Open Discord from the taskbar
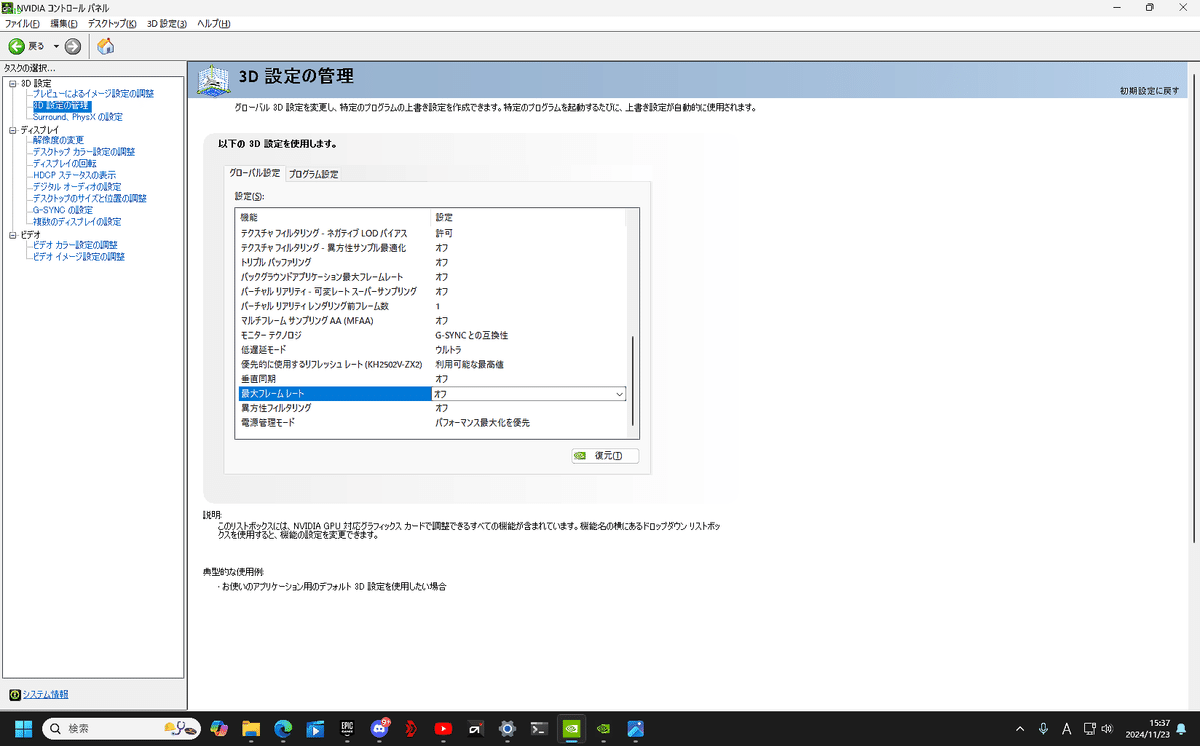This screenshot has height=746, width=1200. coord(379,728)
